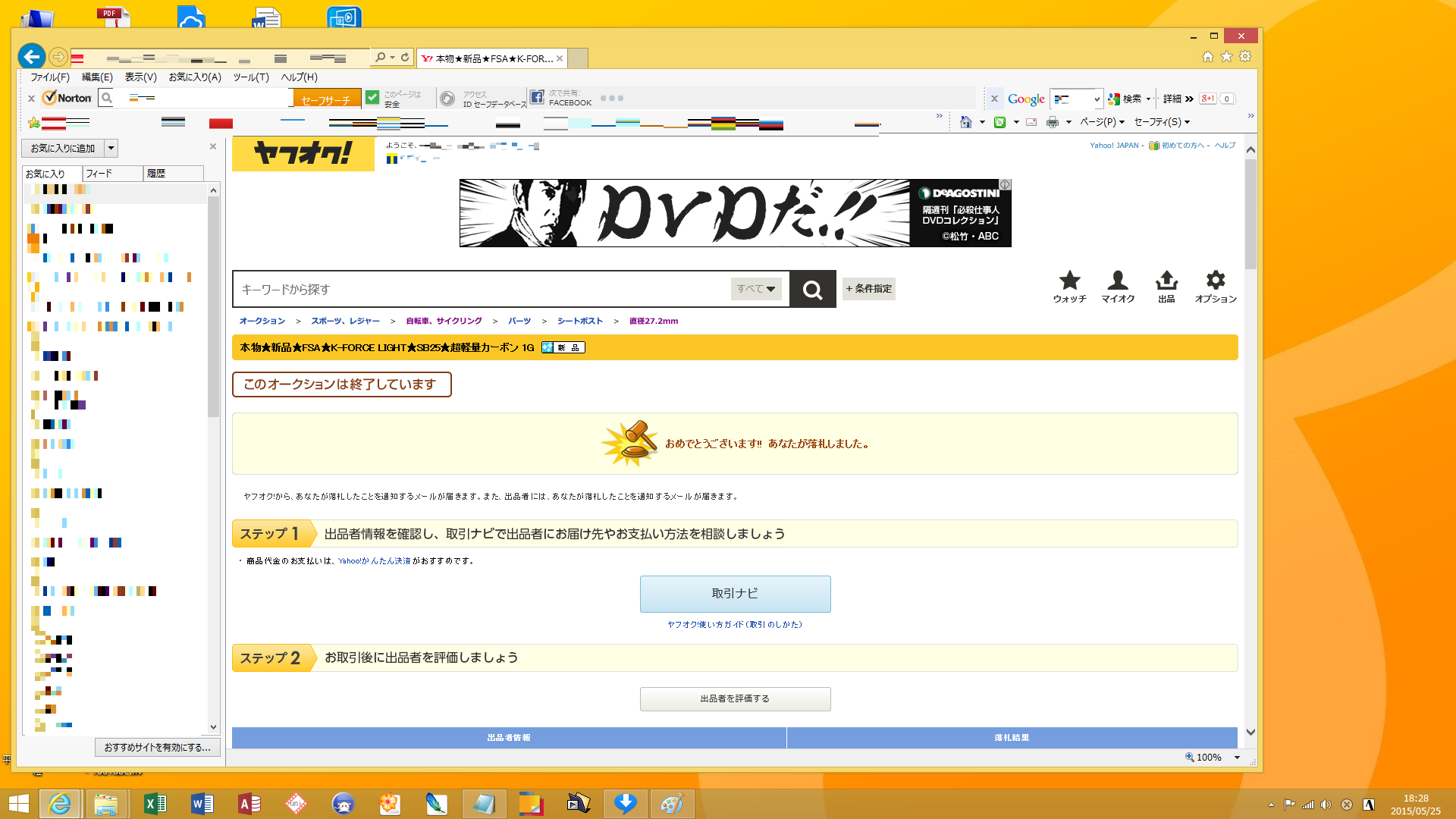This screenshot has height=819, width=1456.
Task: Expand the Google toolbar search box dropdown
Action: 1097,99
